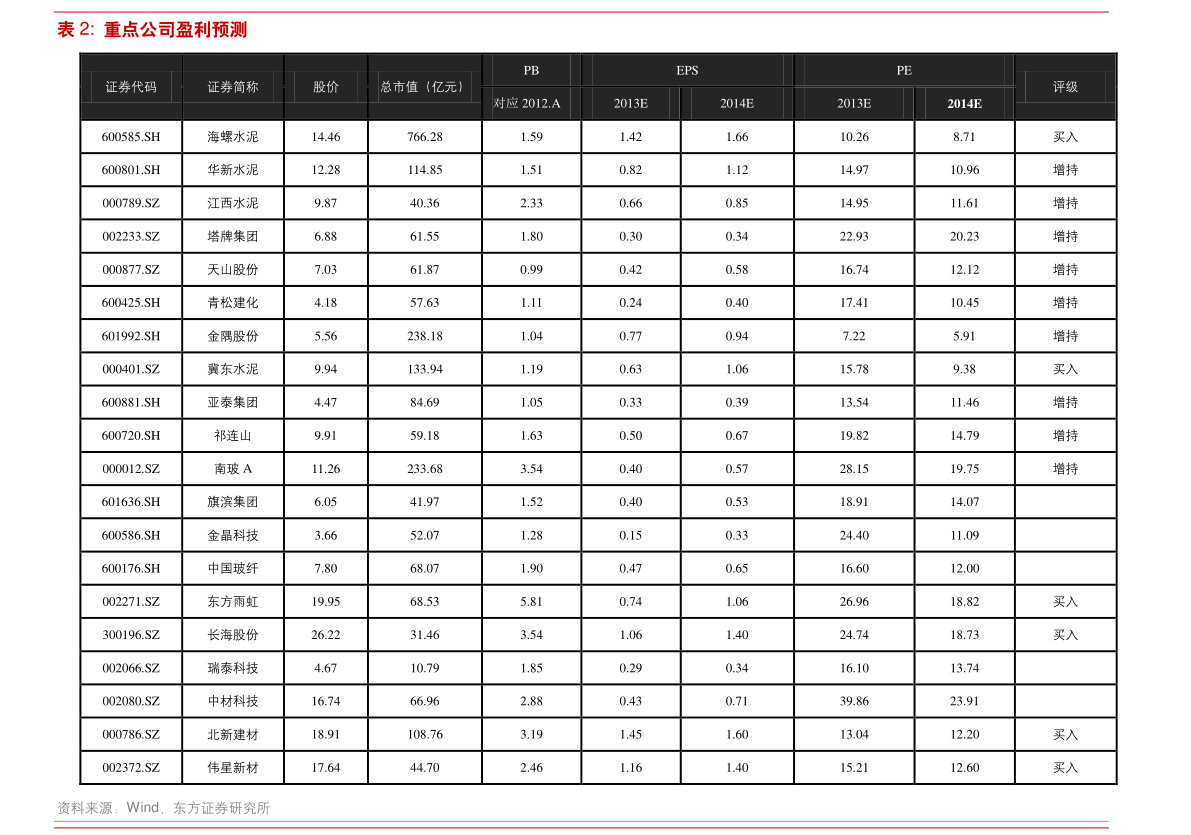Viewport: 1191px width, 835px height.
Task: Click the 2013E cell under PE
Action: (x=854, y=103)
